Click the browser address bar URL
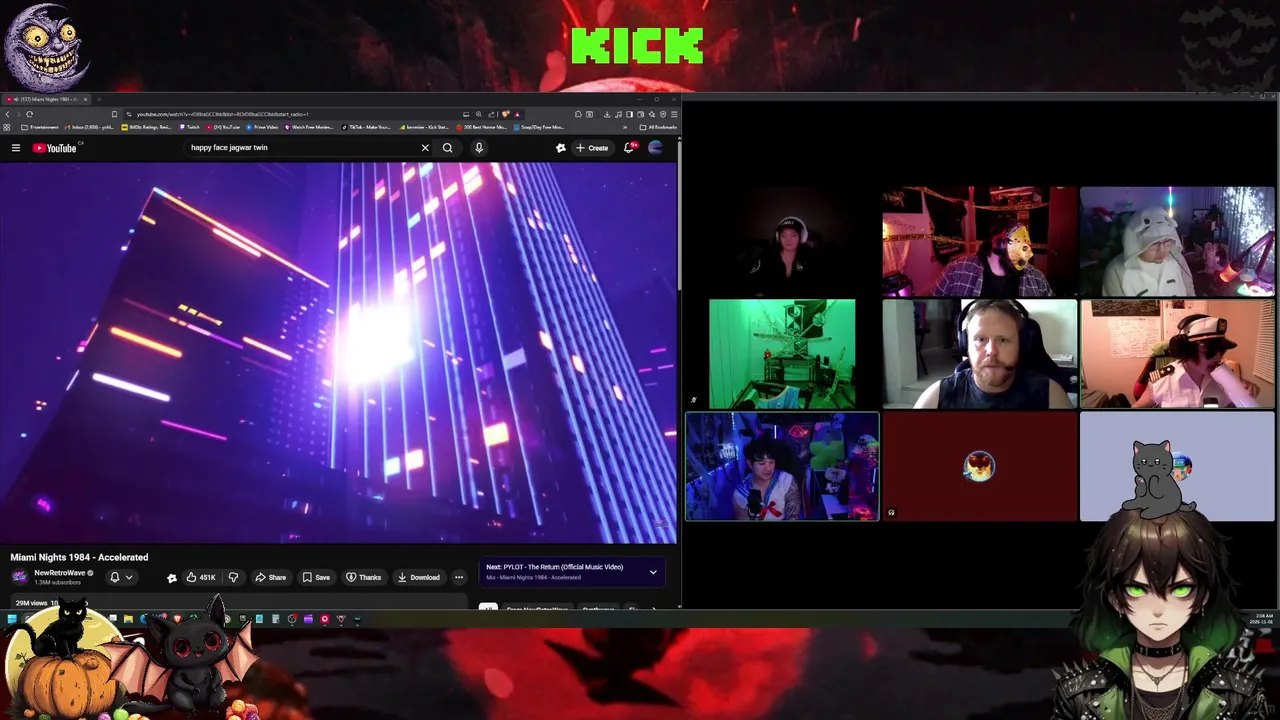1280x720 pixels. pos(222,114)
